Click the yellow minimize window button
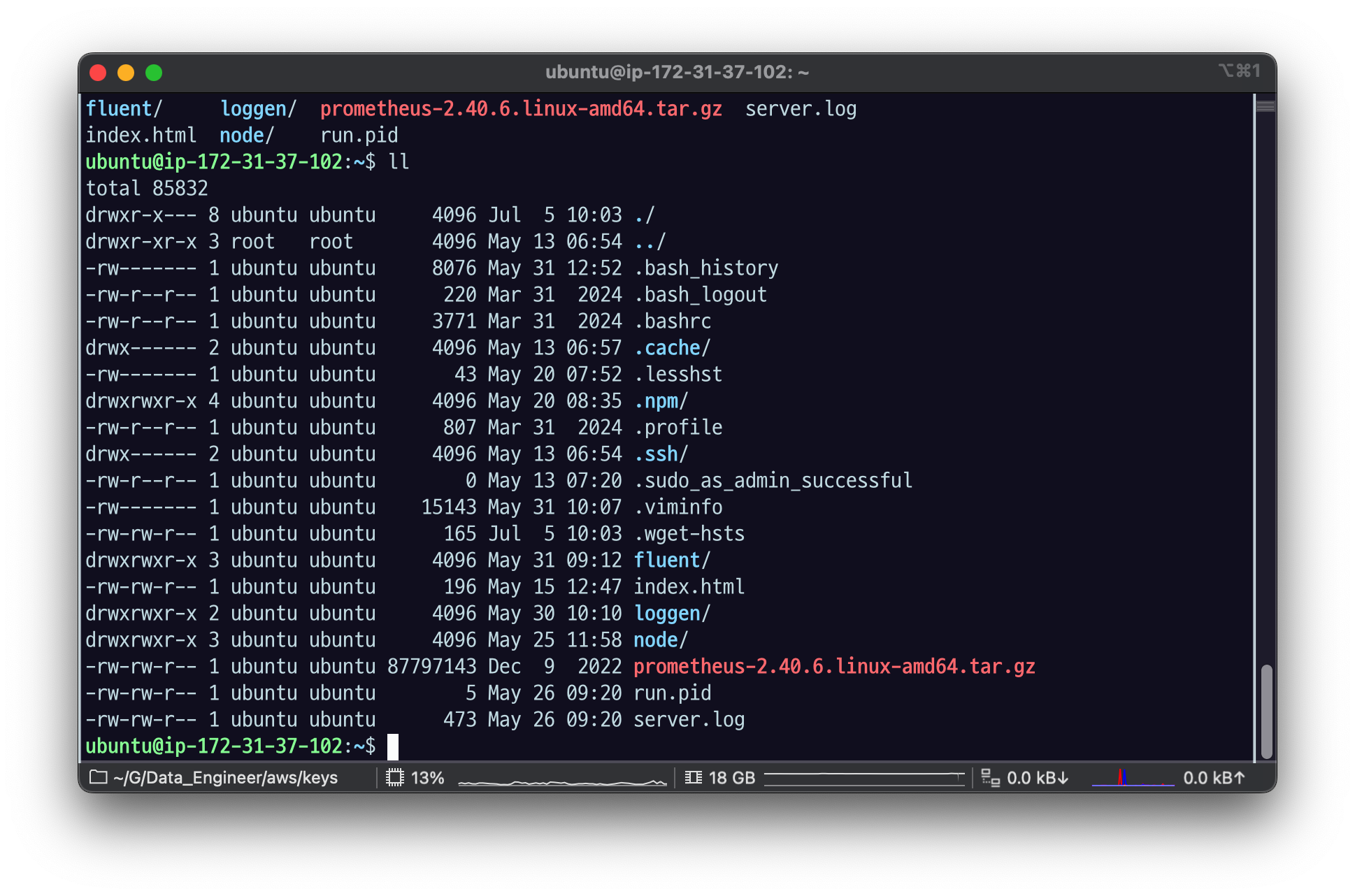Image resolution: width=1355 pixels, height=896 pixels. pos(126,73)
